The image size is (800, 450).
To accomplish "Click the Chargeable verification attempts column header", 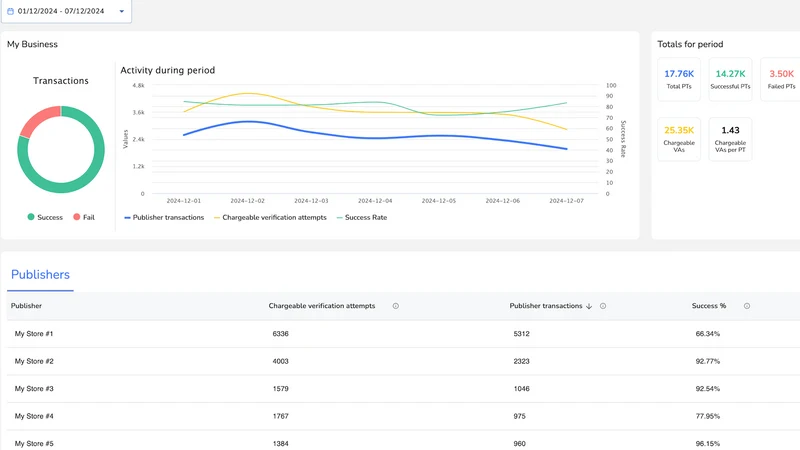I will (x=322, y=306).
